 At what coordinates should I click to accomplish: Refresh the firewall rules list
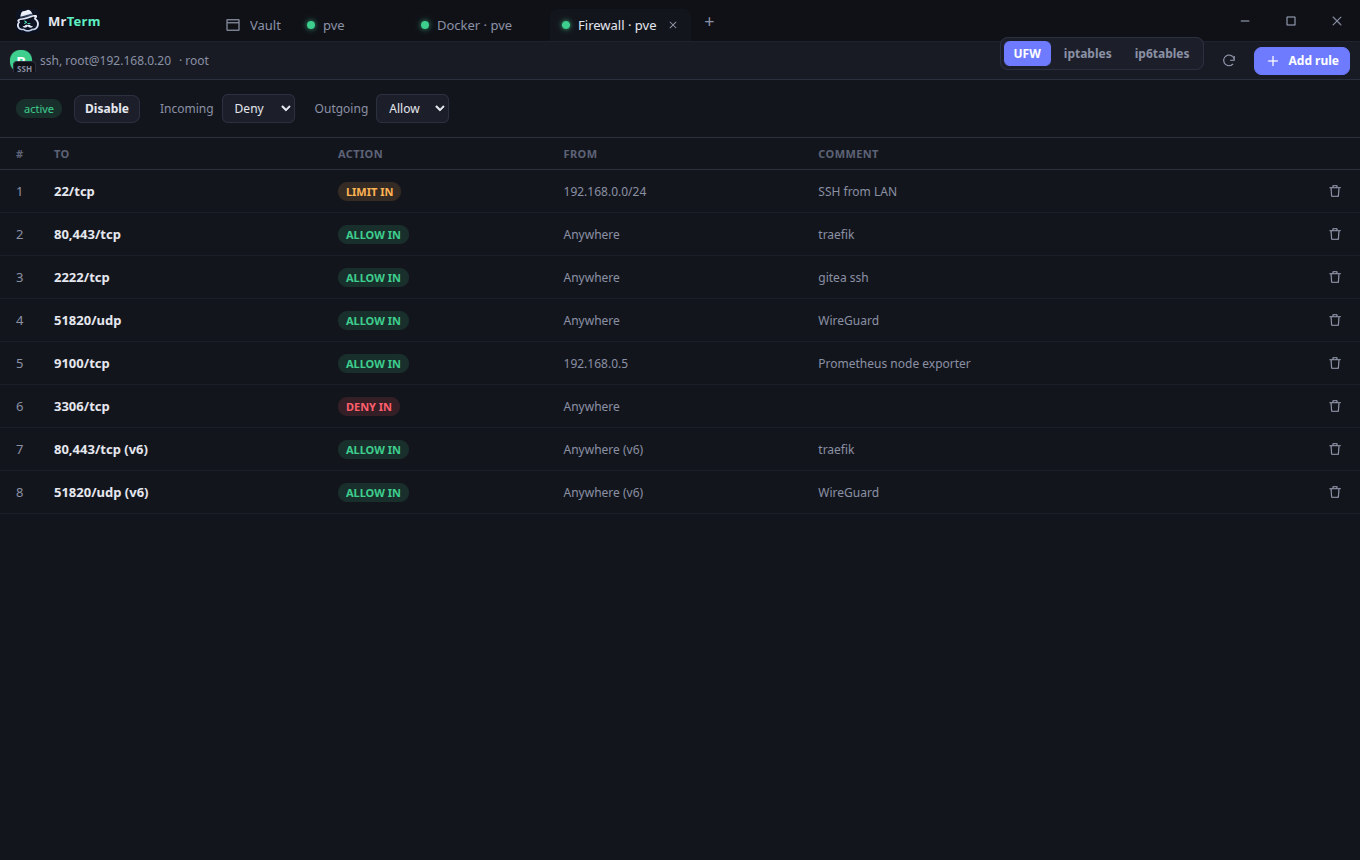1229,61
